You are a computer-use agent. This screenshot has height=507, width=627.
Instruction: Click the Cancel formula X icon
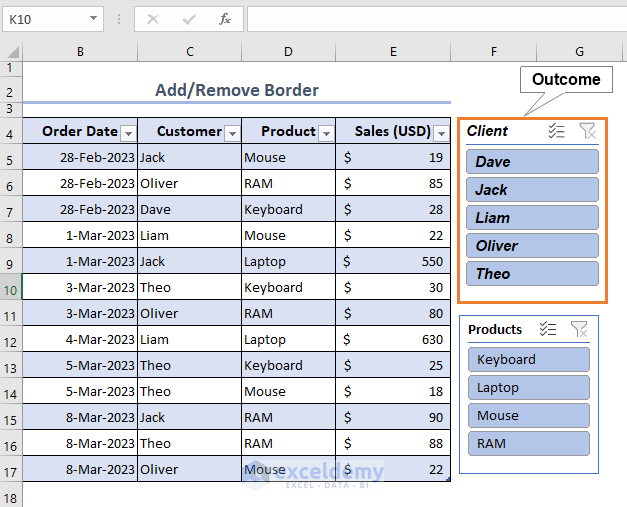click(x=153, y=19)
